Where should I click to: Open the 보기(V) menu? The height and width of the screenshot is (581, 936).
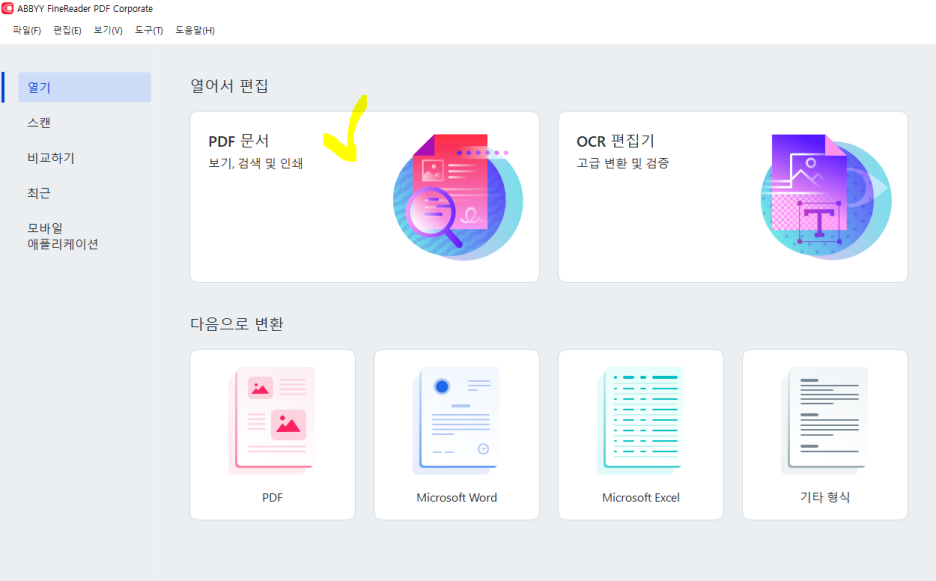(x=108, y=30)
